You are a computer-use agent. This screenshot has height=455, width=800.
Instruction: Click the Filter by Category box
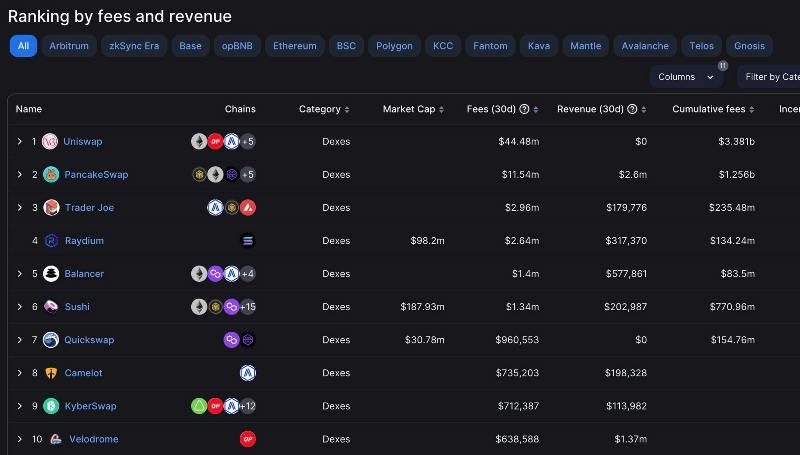coord(770,77)
